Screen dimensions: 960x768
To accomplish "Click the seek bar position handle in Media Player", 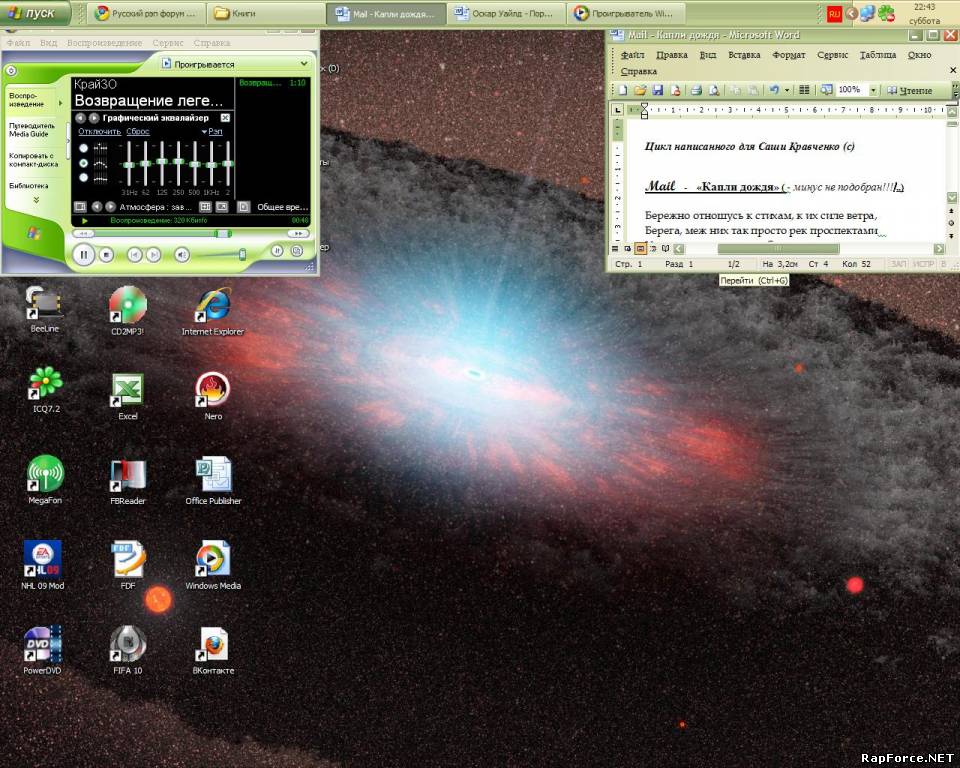I will pyautogui.click(x=223, y=233).
